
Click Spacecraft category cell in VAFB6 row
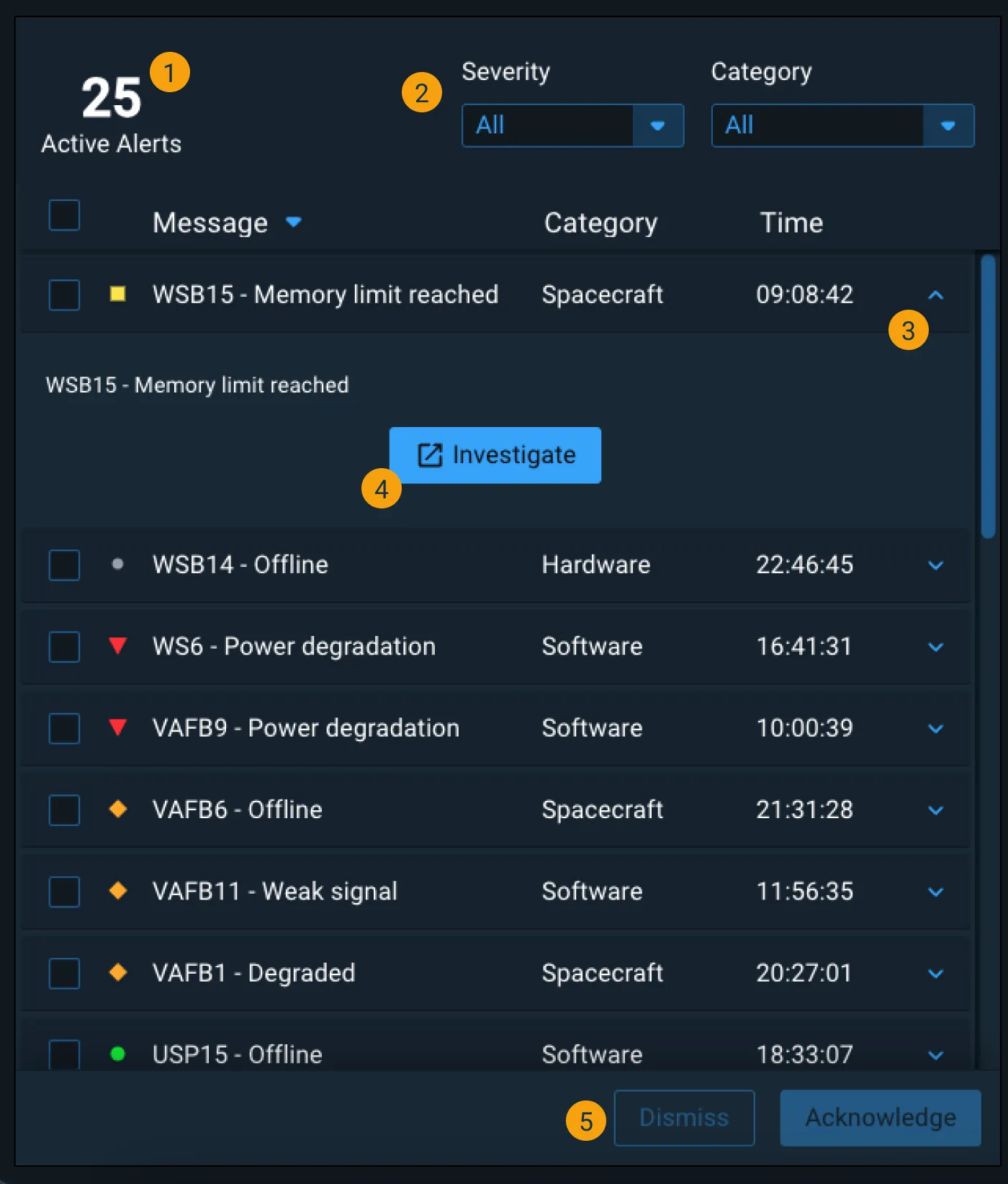point(603,809)
